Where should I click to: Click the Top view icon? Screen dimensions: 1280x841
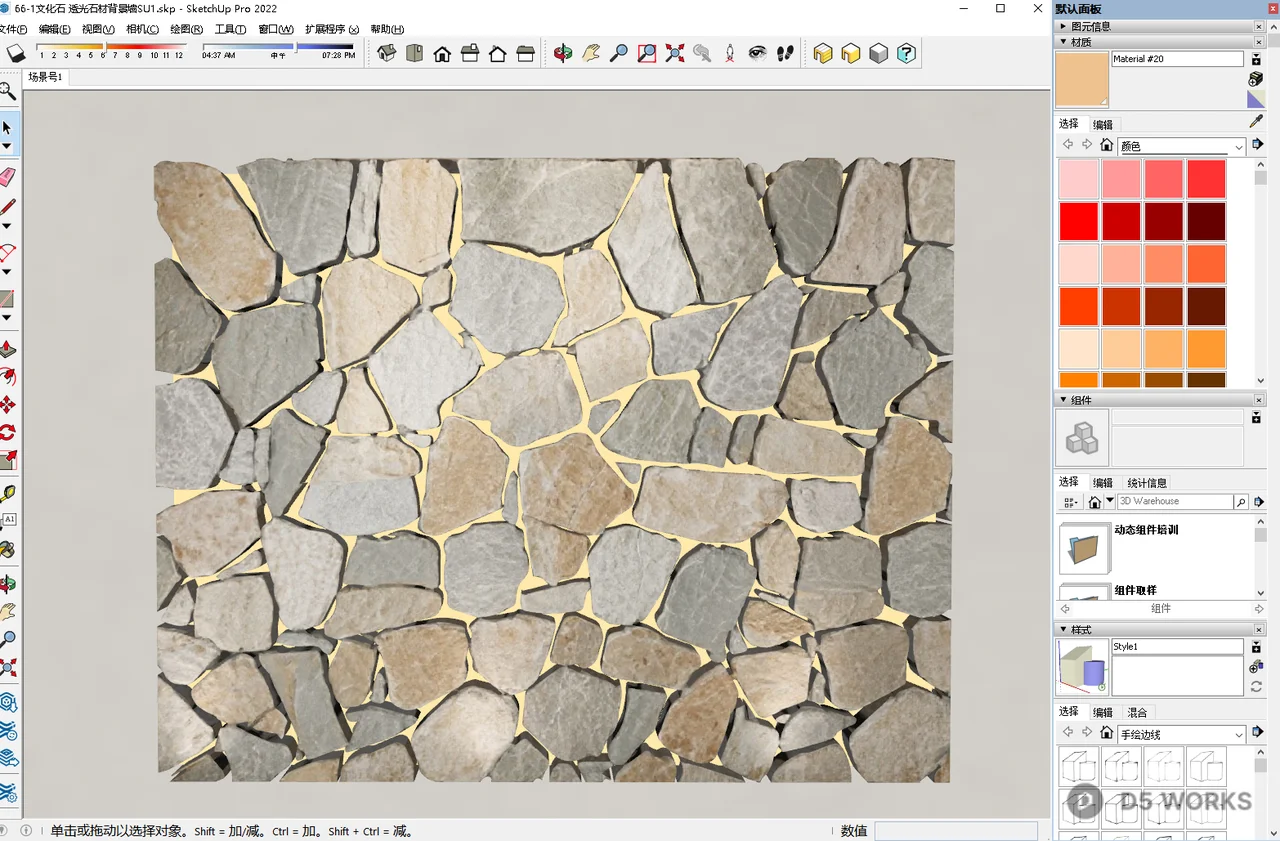click(415, 53)
